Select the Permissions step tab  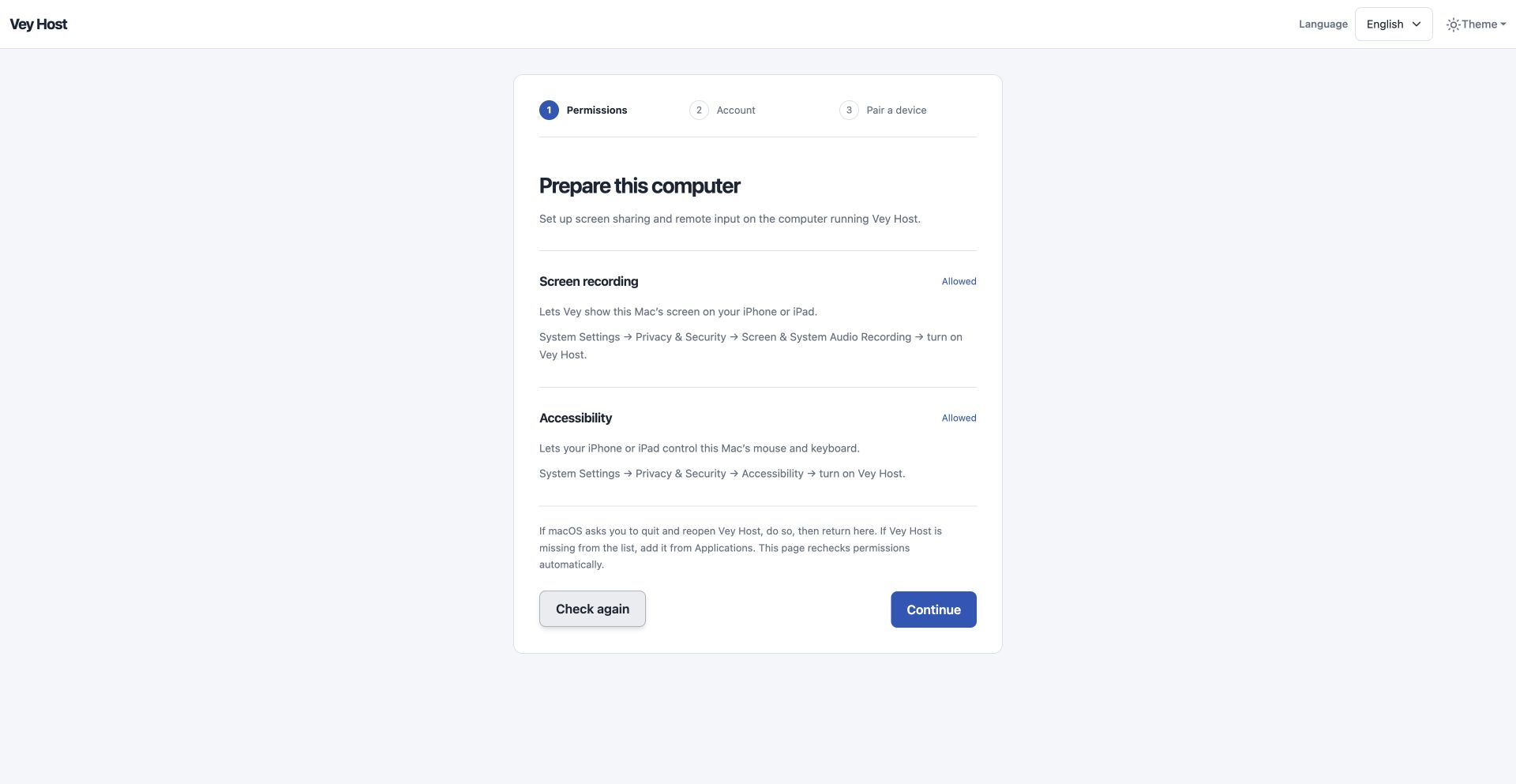click(x=584, y=110)
